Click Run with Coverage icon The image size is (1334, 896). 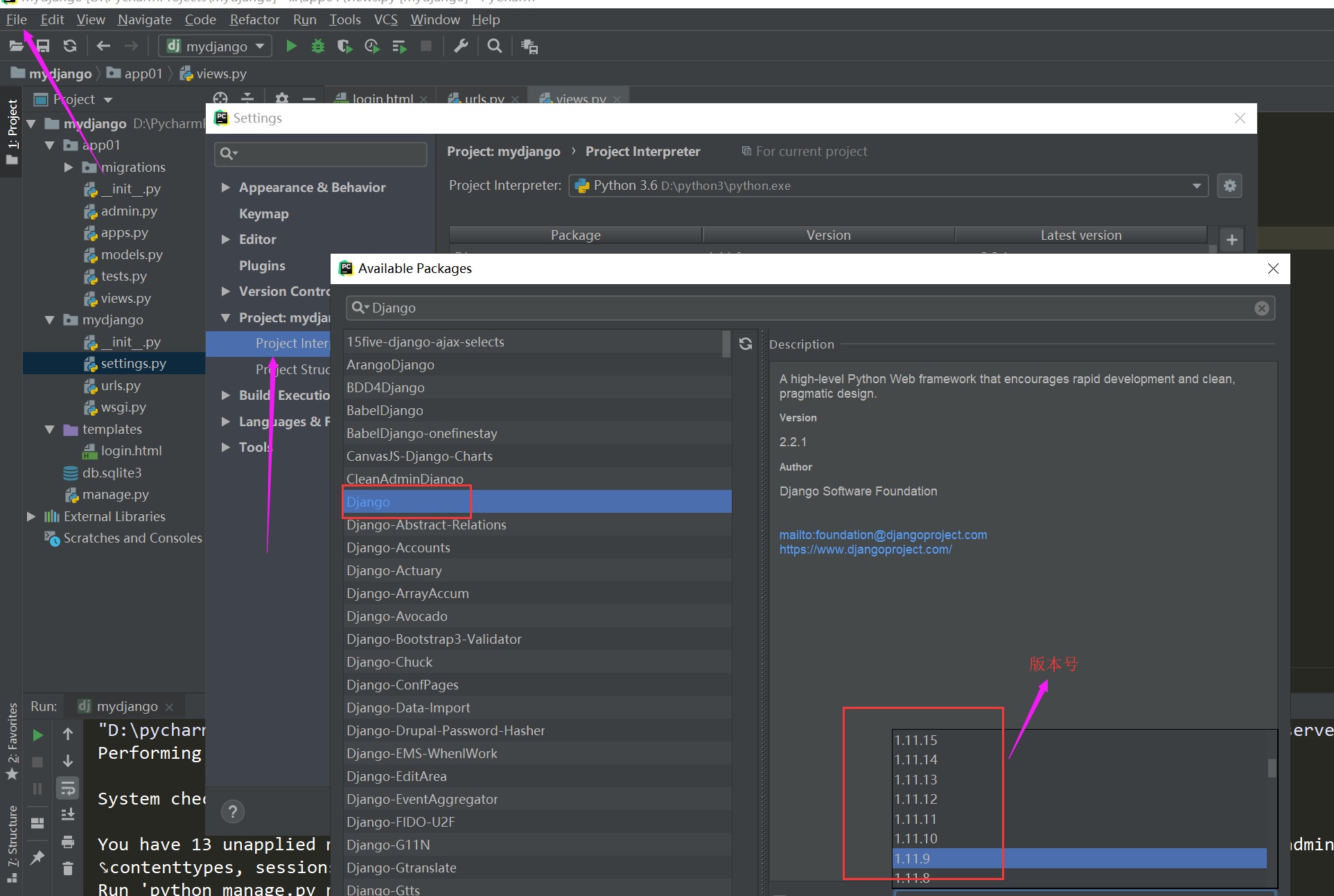click(x=344, y=46)
